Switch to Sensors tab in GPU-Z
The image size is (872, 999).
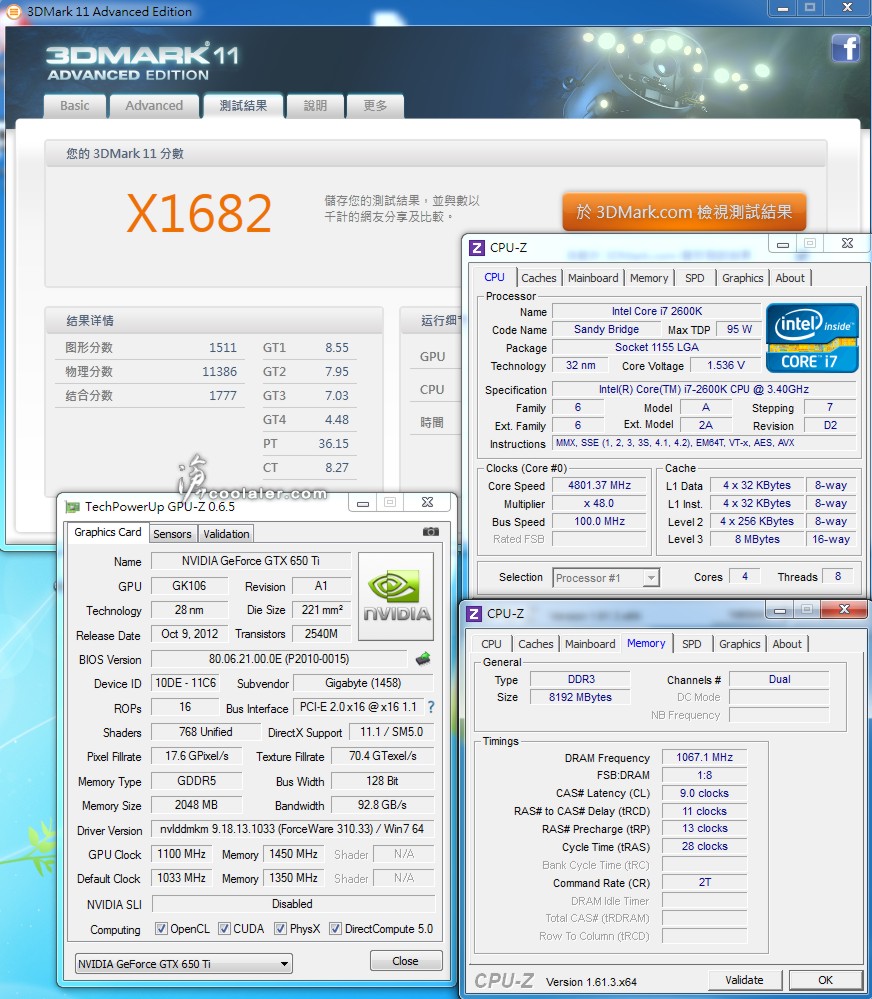172,534
